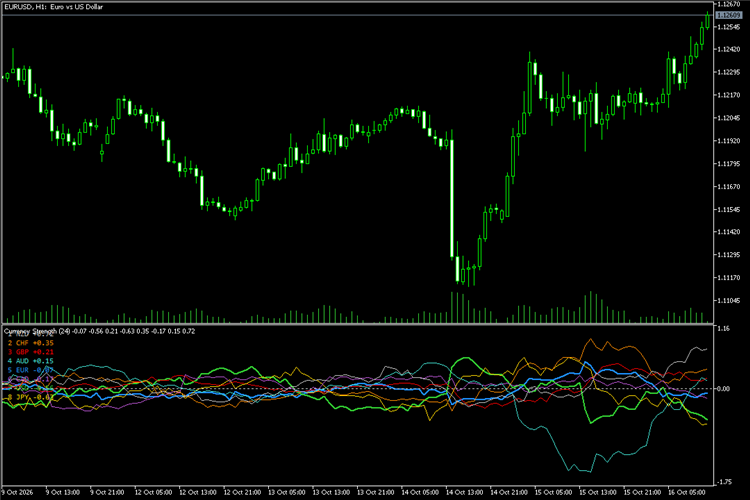
Task: Click the 12 Oct 13:00 time label
Action: (198, 492)
